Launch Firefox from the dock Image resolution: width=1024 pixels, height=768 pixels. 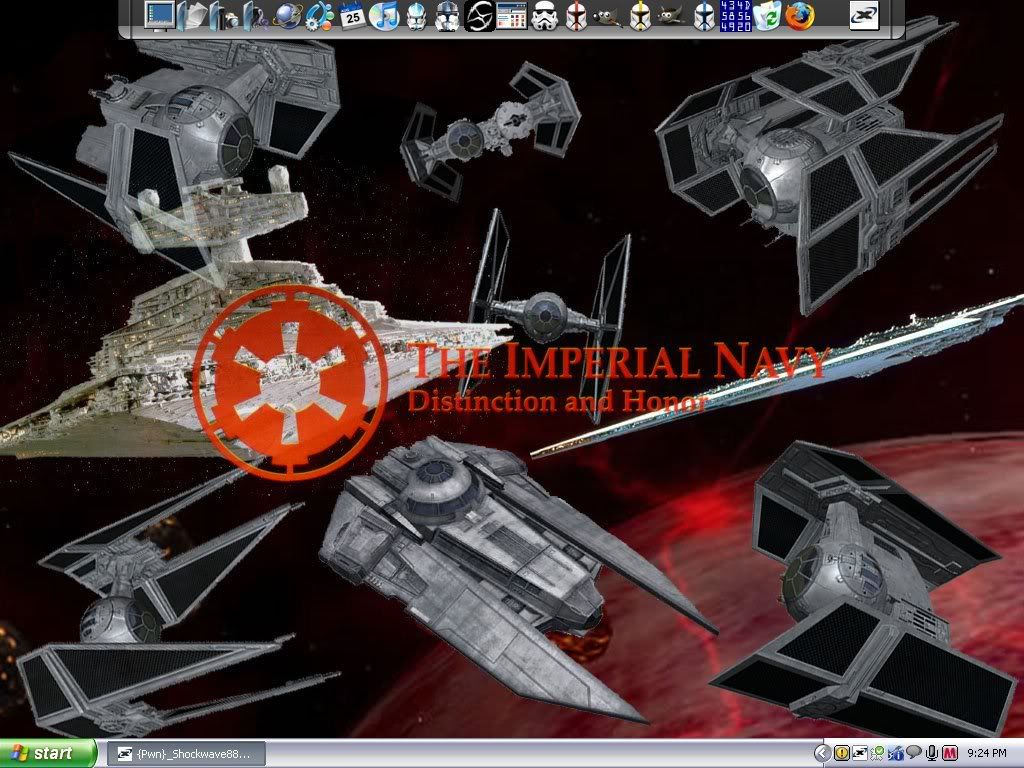799,16
